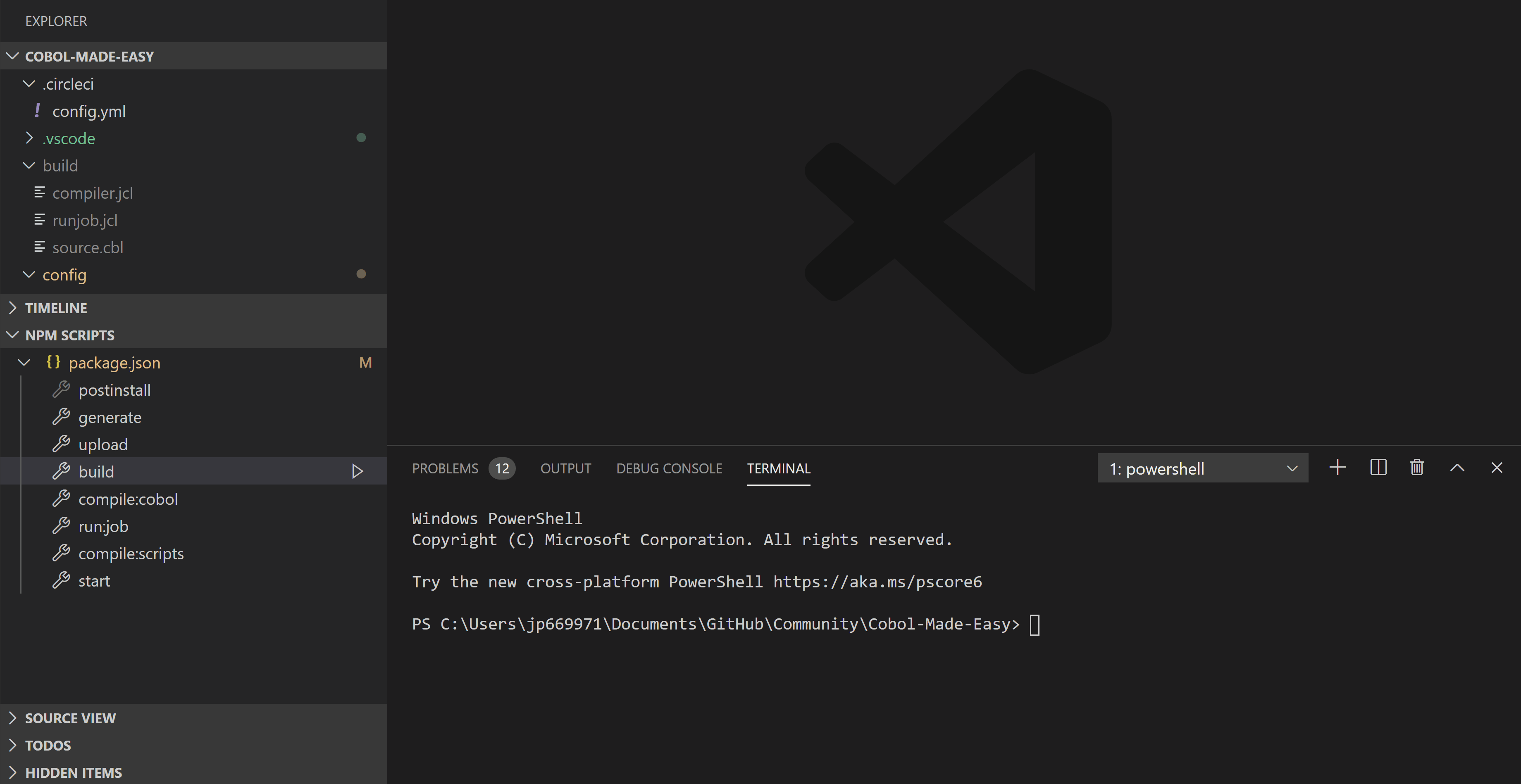Click the M badge on package.json
The width and height of the screenshot is (1521, 784).
point(365,362)
